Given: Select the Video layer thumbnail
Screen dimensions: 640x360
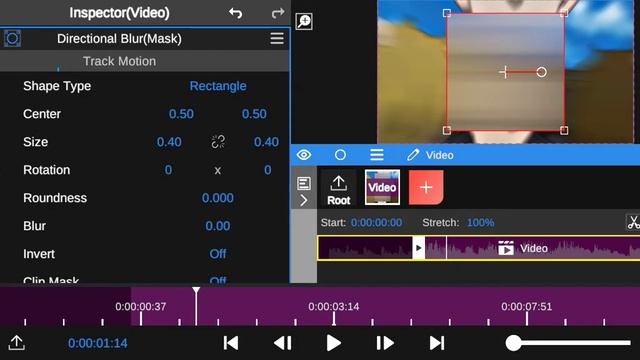Looking at the screenshot, I should point(382,187).
